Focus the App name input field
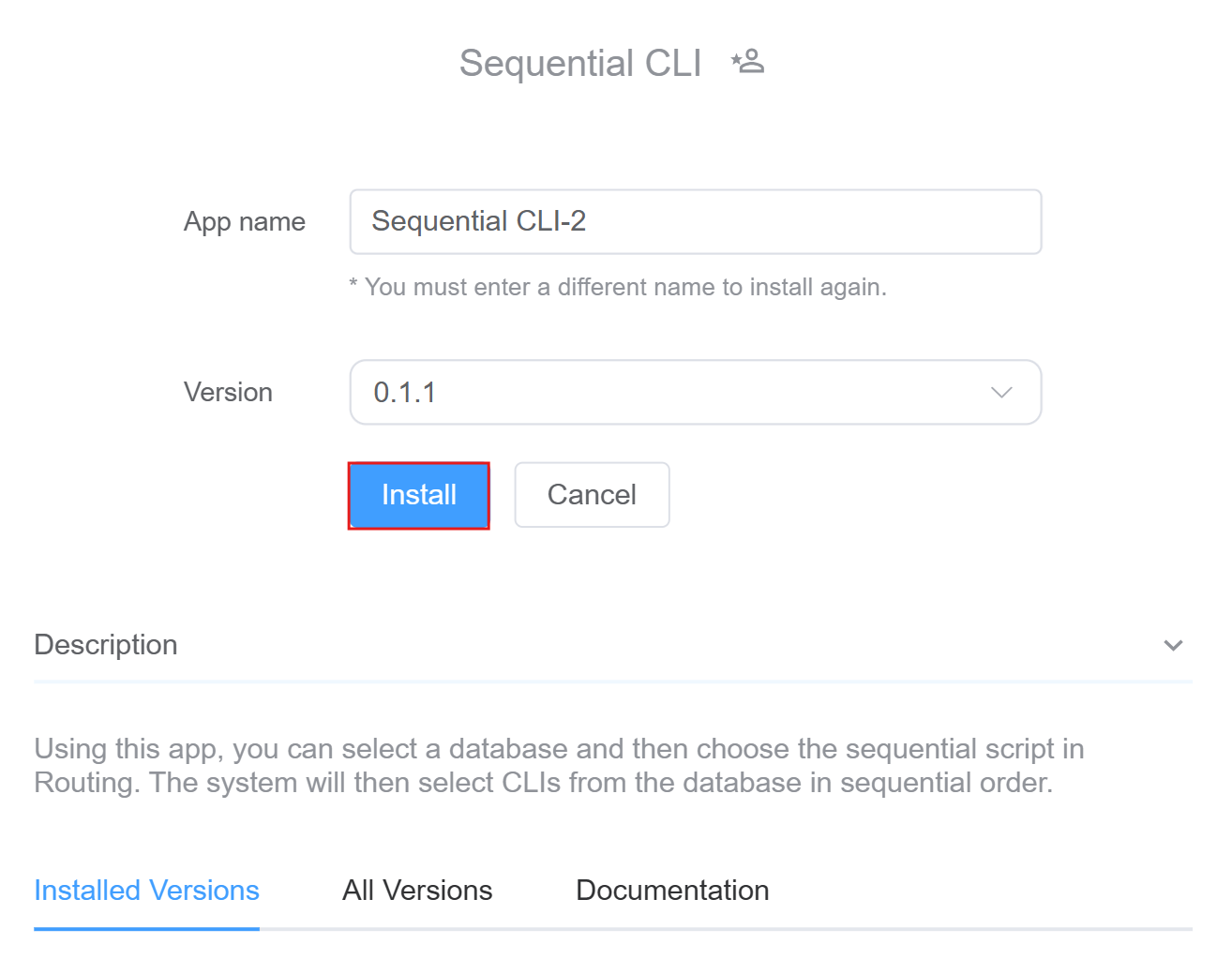 (694, 222)
